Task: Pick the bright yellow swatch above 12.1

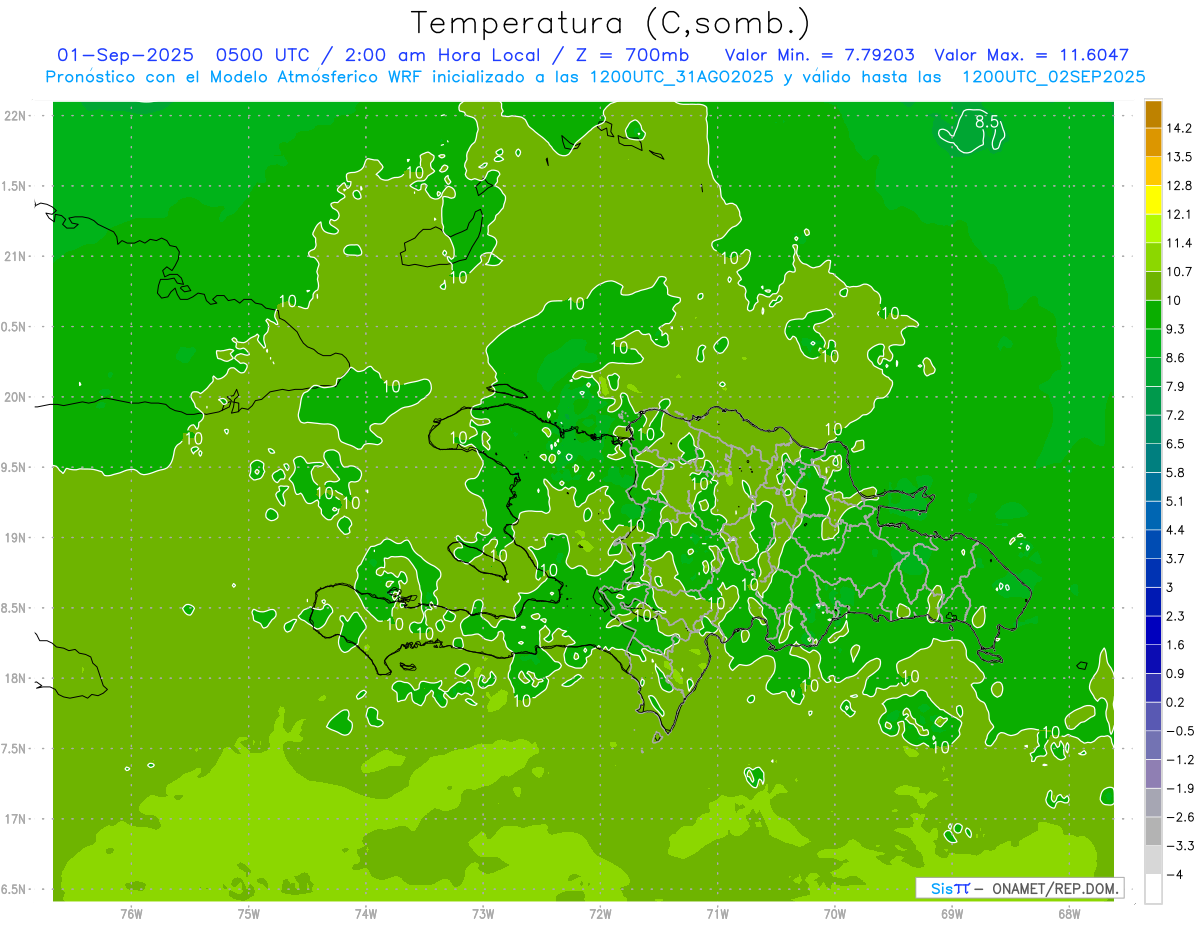Action: point(1153,200)
